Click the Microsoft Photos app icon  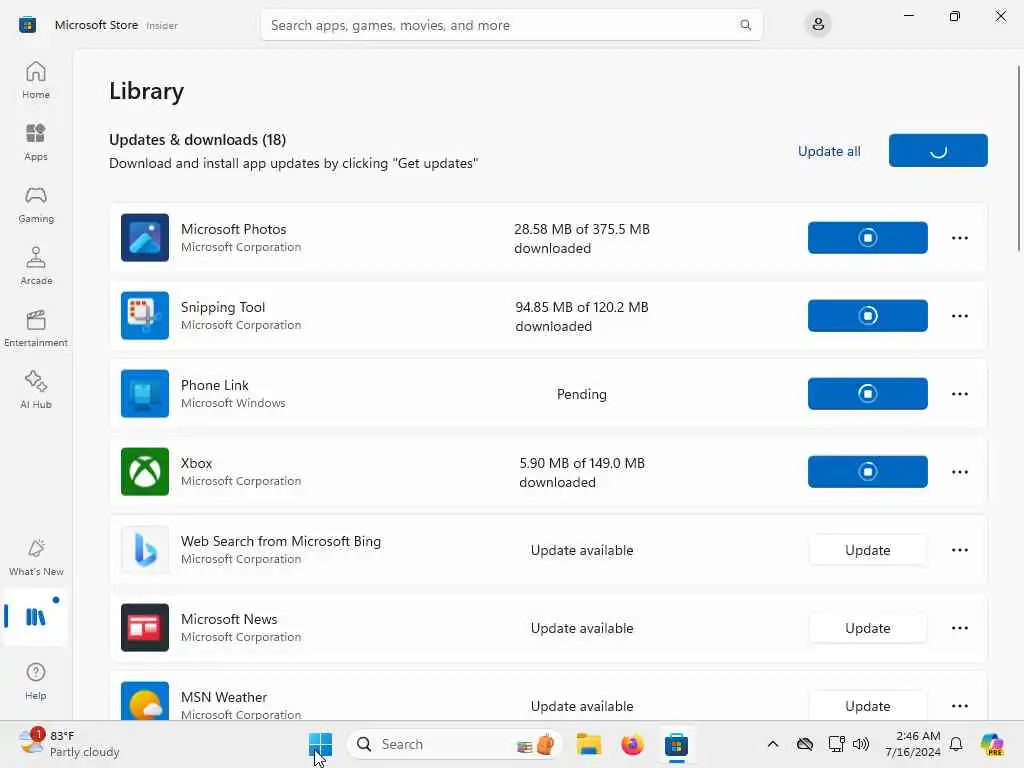point(145,238)
